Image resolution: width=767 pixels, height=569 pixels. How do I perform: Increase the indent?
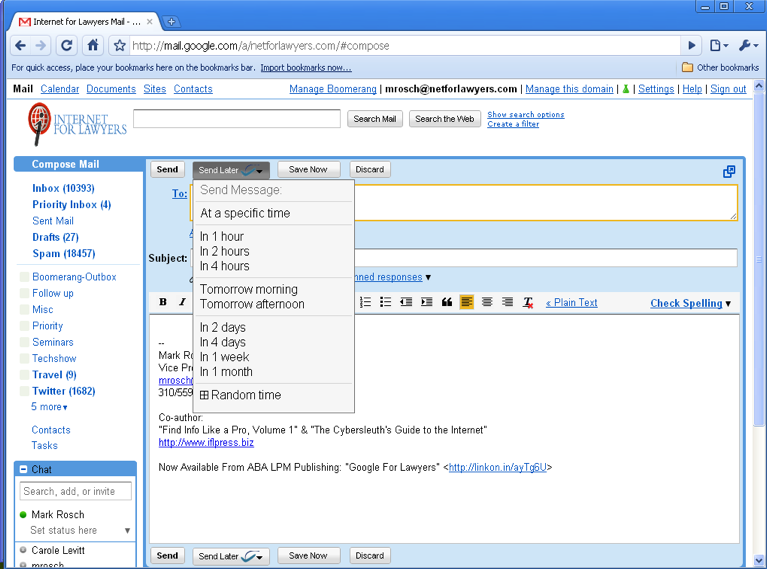coord(427,302)
